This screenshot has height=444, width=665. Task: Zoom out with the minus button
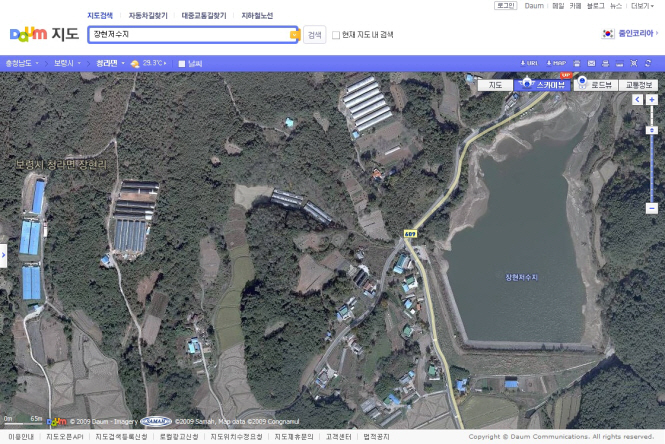(652, 209)
